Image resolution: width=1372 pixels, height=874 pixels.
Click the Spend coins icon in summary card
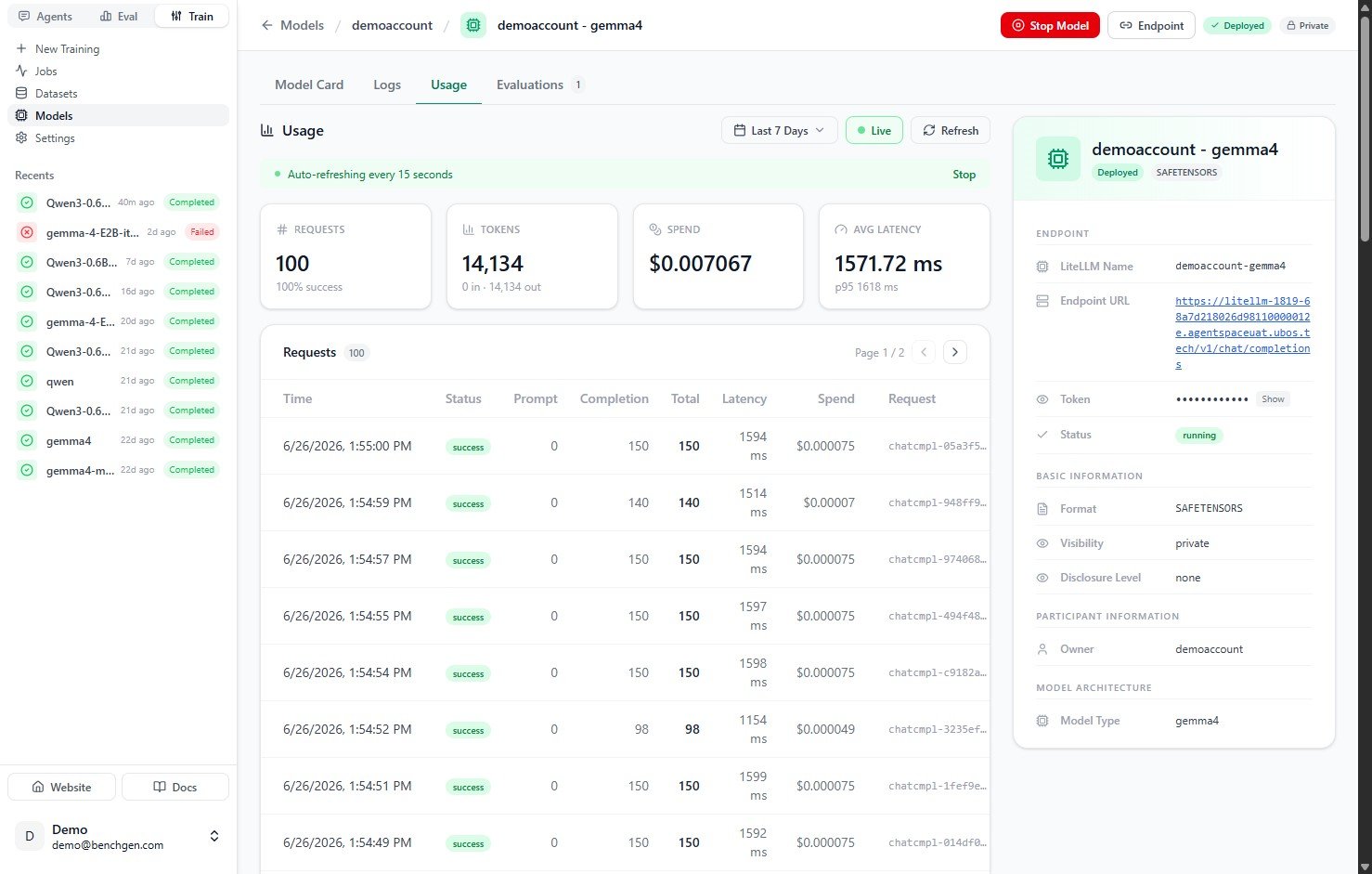[655, 229]
